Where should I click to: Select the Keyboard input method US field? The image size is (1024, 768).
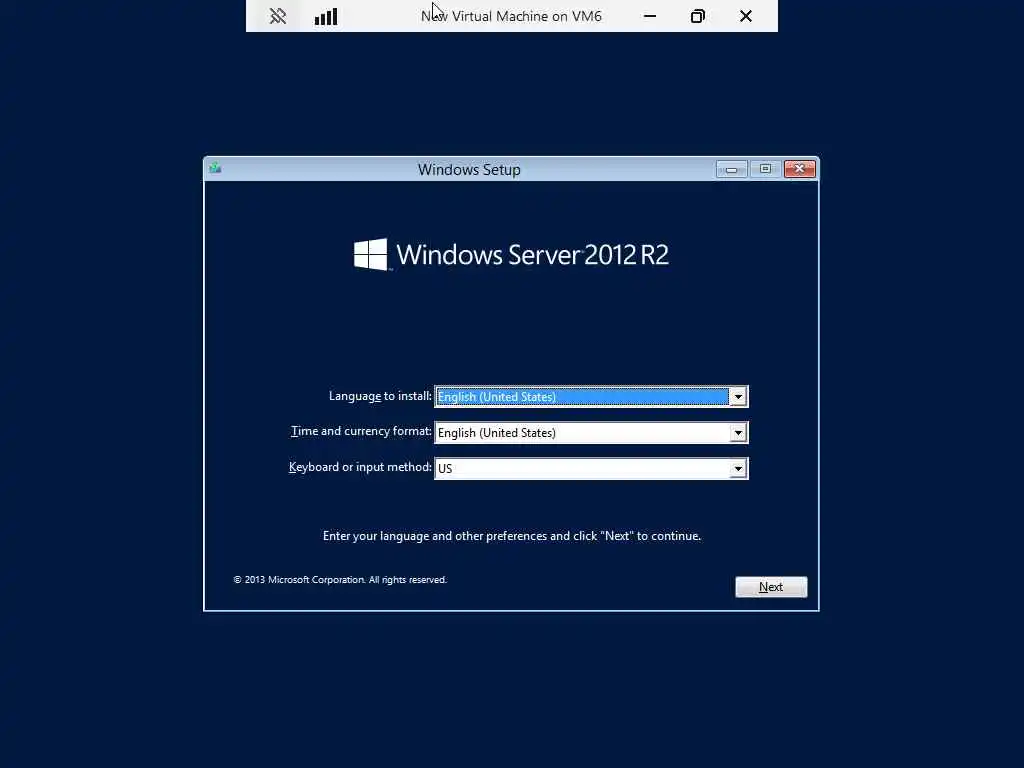[x=591, y=468]
